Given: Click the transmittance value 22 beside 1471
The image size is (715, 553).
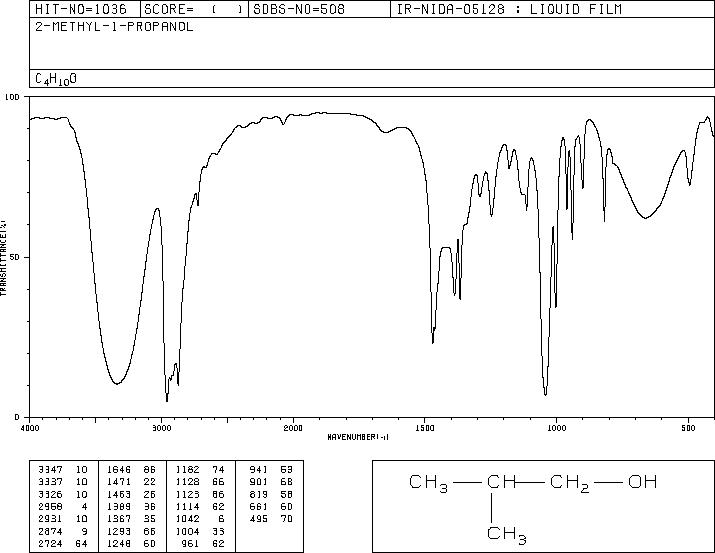Looking at the screenshot, I should [x=150, y=482].
